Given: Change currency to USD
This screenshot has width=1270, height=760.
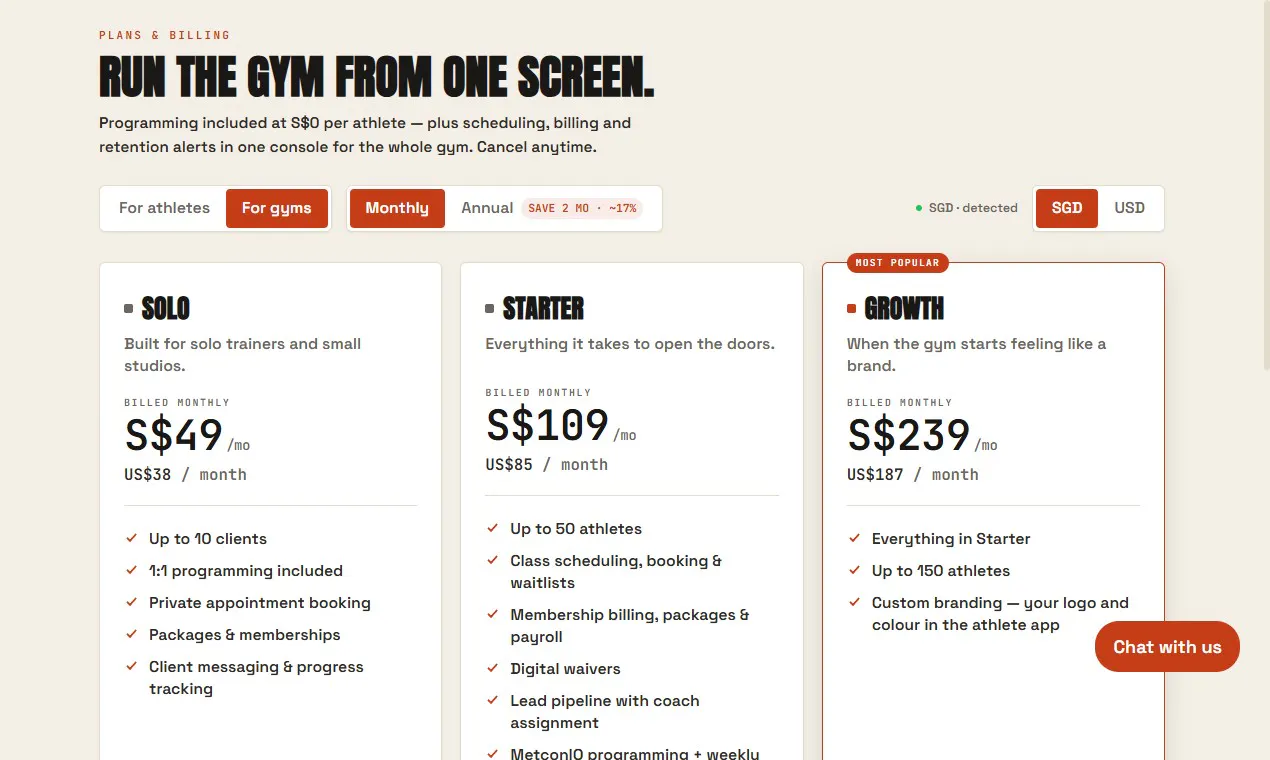Looking at the screenshot, I should (1130, 208).
